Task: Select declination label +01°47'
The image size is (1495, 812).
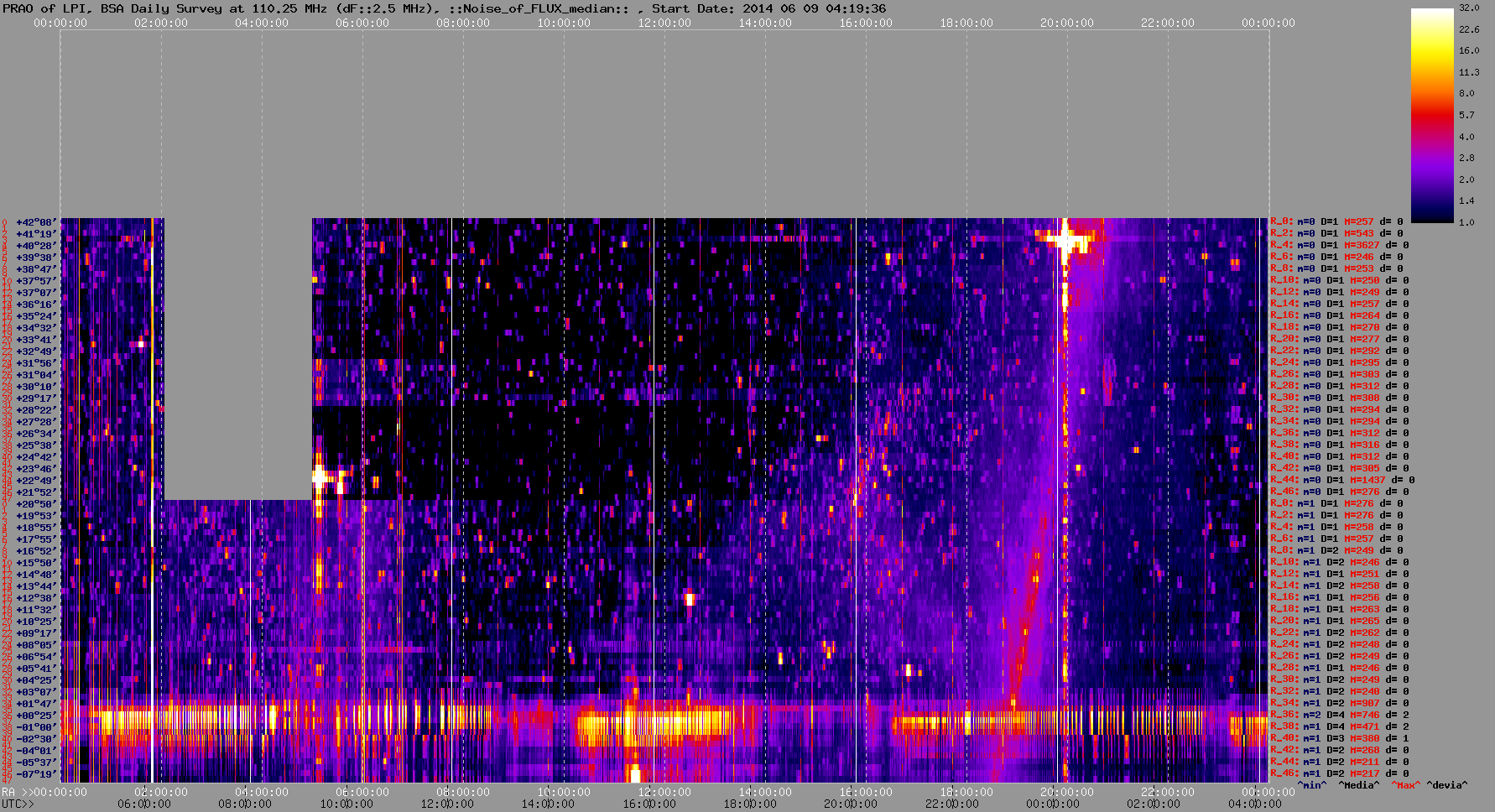Action: pos(36,704)
